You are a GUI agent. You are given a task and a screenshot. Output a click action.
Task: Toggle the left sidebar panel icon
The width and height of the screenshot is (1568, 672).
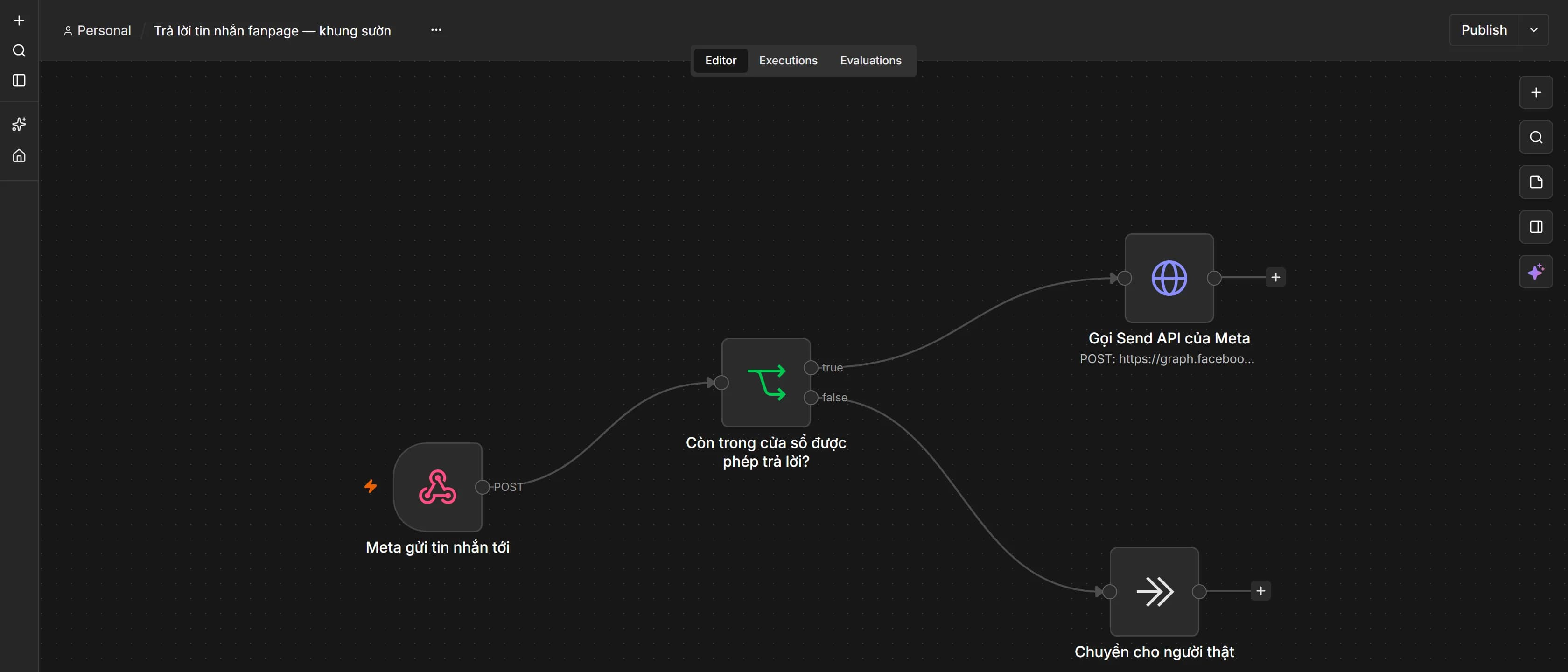click(19, 80)
